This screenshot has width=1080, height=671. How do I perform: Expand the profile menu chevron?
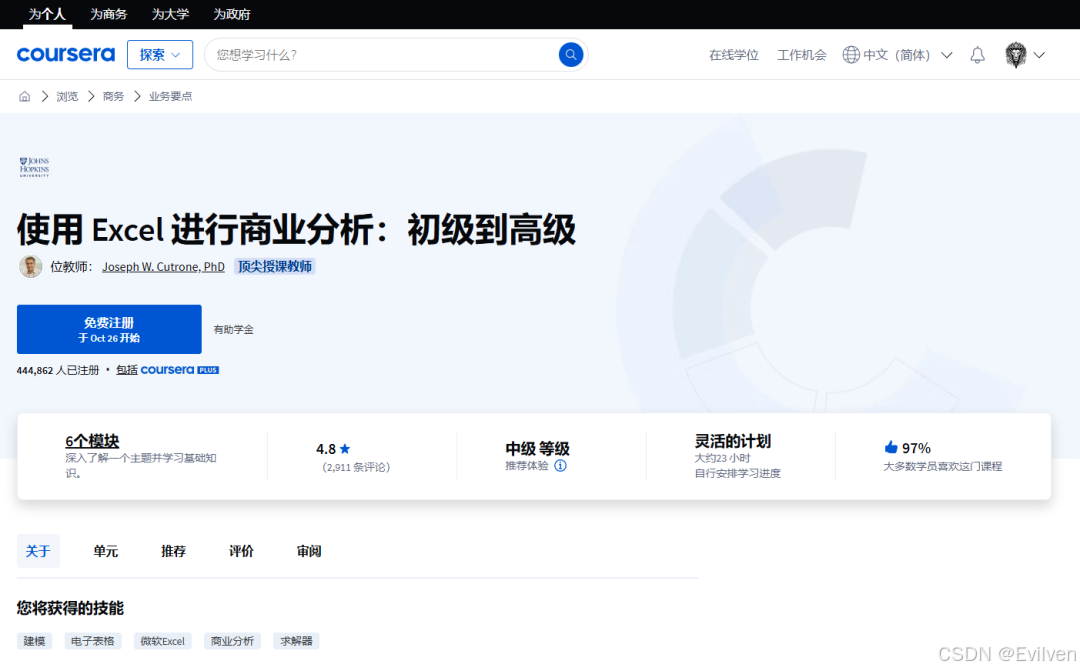[x=1039, y=55]
